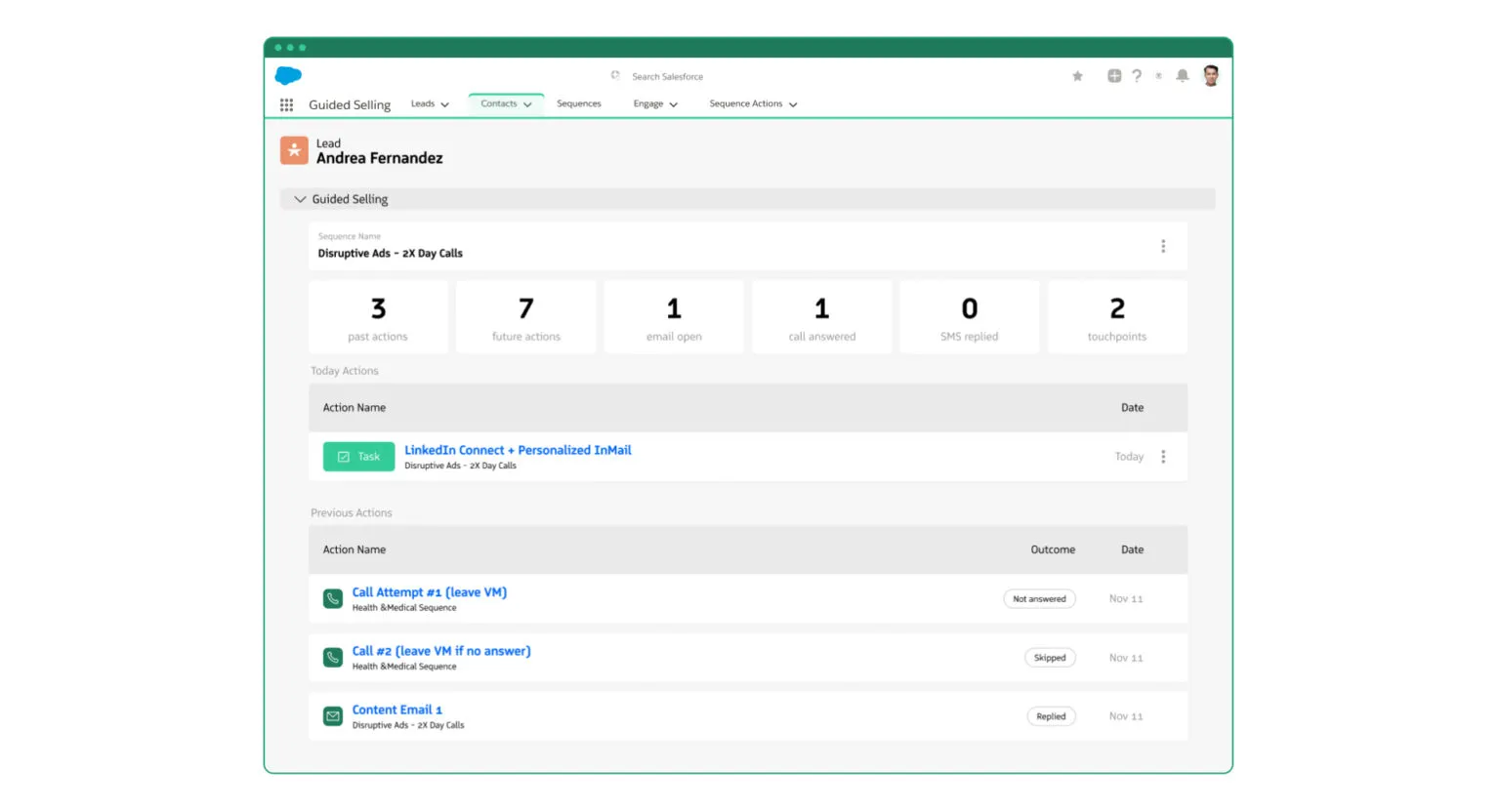Viewport: 1500px width, 812px height.
Task: Open sequence options three-dot menu
Action: [x=1162, y=246]
